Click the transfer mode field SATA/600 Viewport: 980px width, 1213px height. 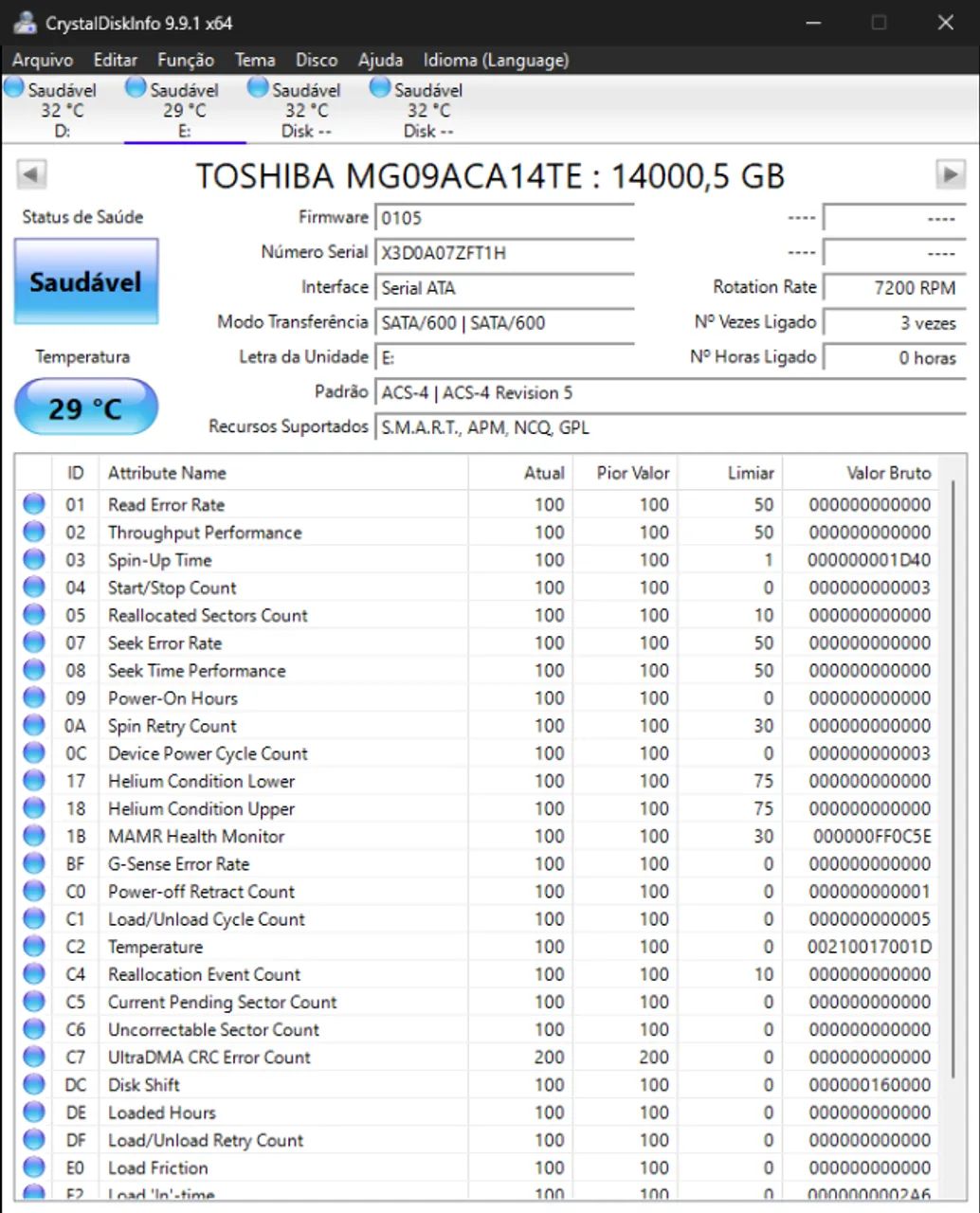tap(504, 322)
